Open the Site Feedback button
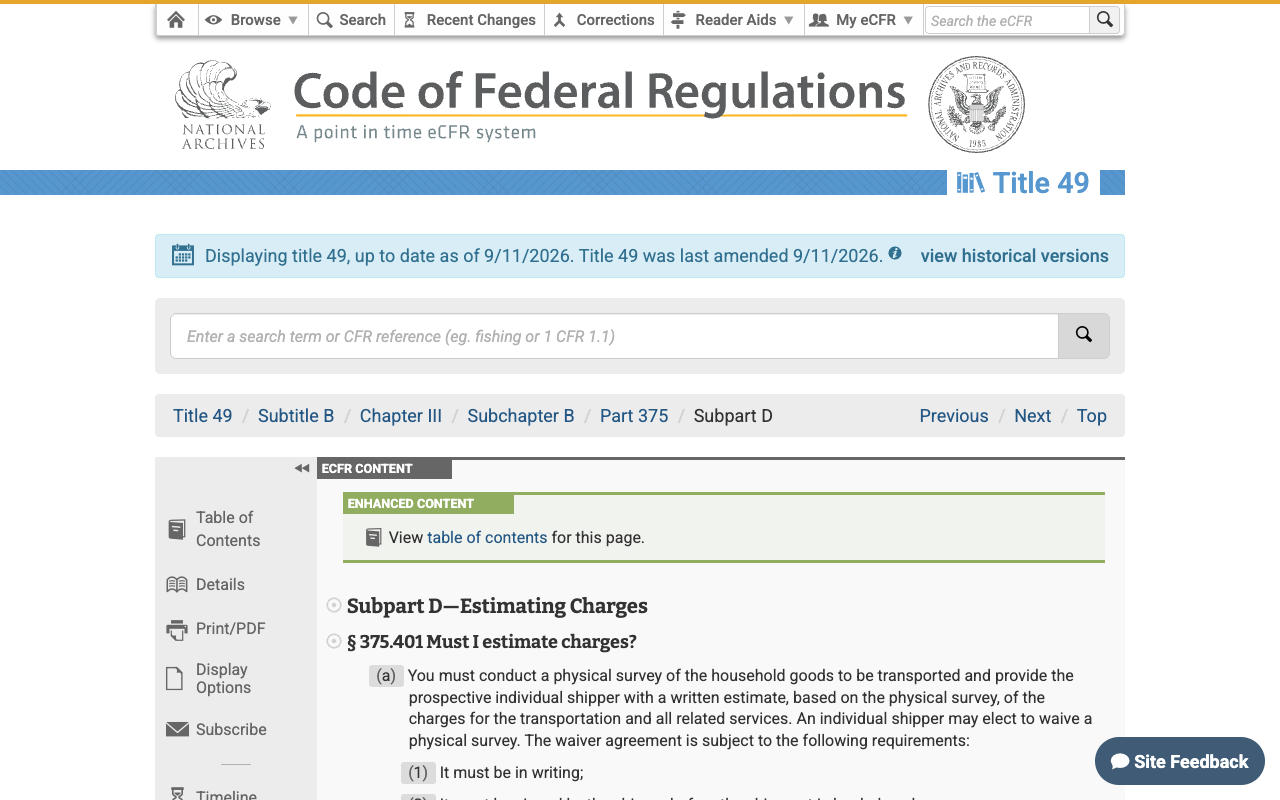This screenshot has height=800, width=1280. [1180, 762]
